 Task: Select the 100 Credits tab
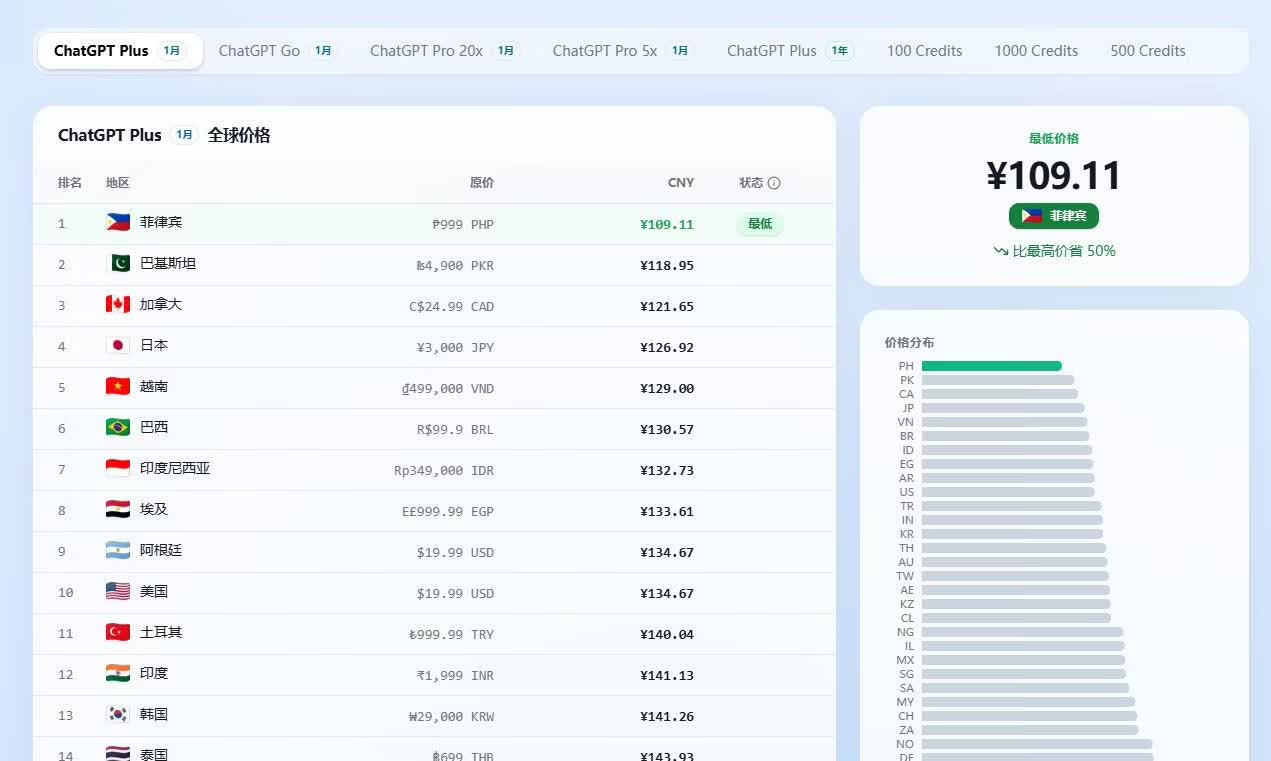coord(925,51)
